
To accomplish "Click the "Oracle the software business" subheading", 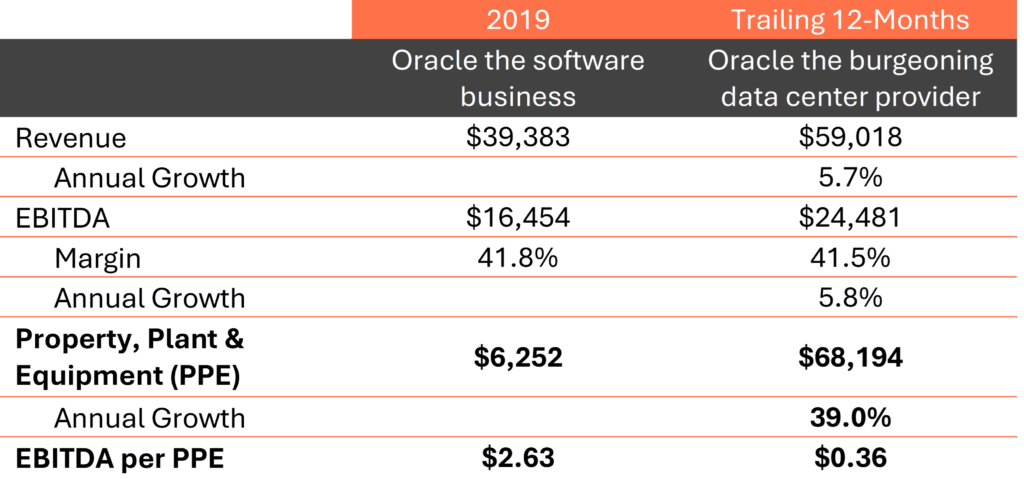I will click(x=518, y=78).
